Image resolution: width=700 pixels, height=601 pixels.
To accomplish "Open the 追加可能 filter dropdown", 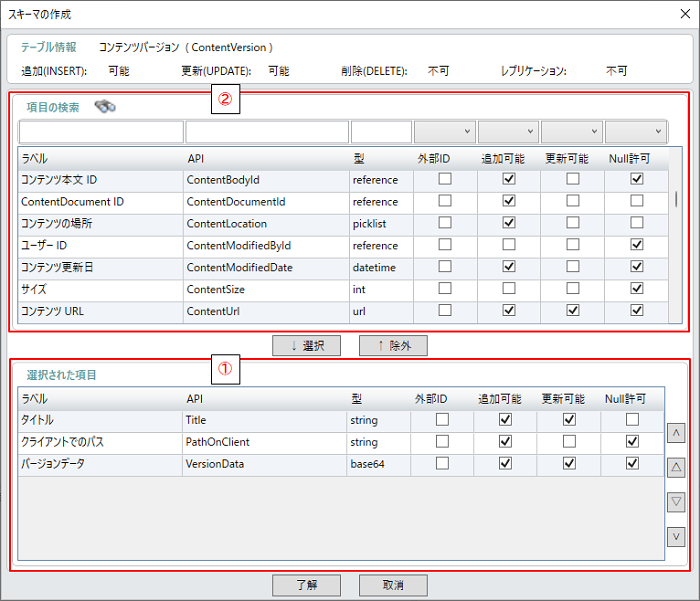I will point(508,132).
